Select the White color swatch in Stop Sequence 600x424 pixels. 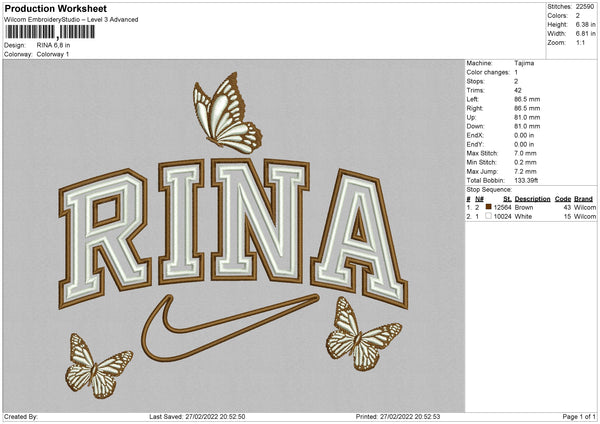(488, 216)
